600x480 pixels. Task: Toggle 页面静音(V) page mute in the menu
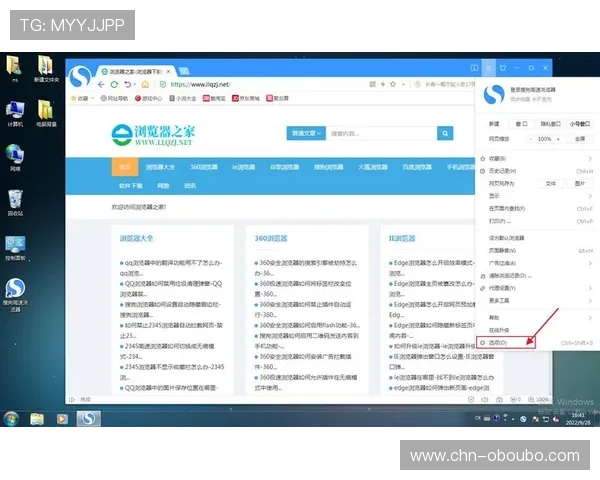tap(536, 251)
